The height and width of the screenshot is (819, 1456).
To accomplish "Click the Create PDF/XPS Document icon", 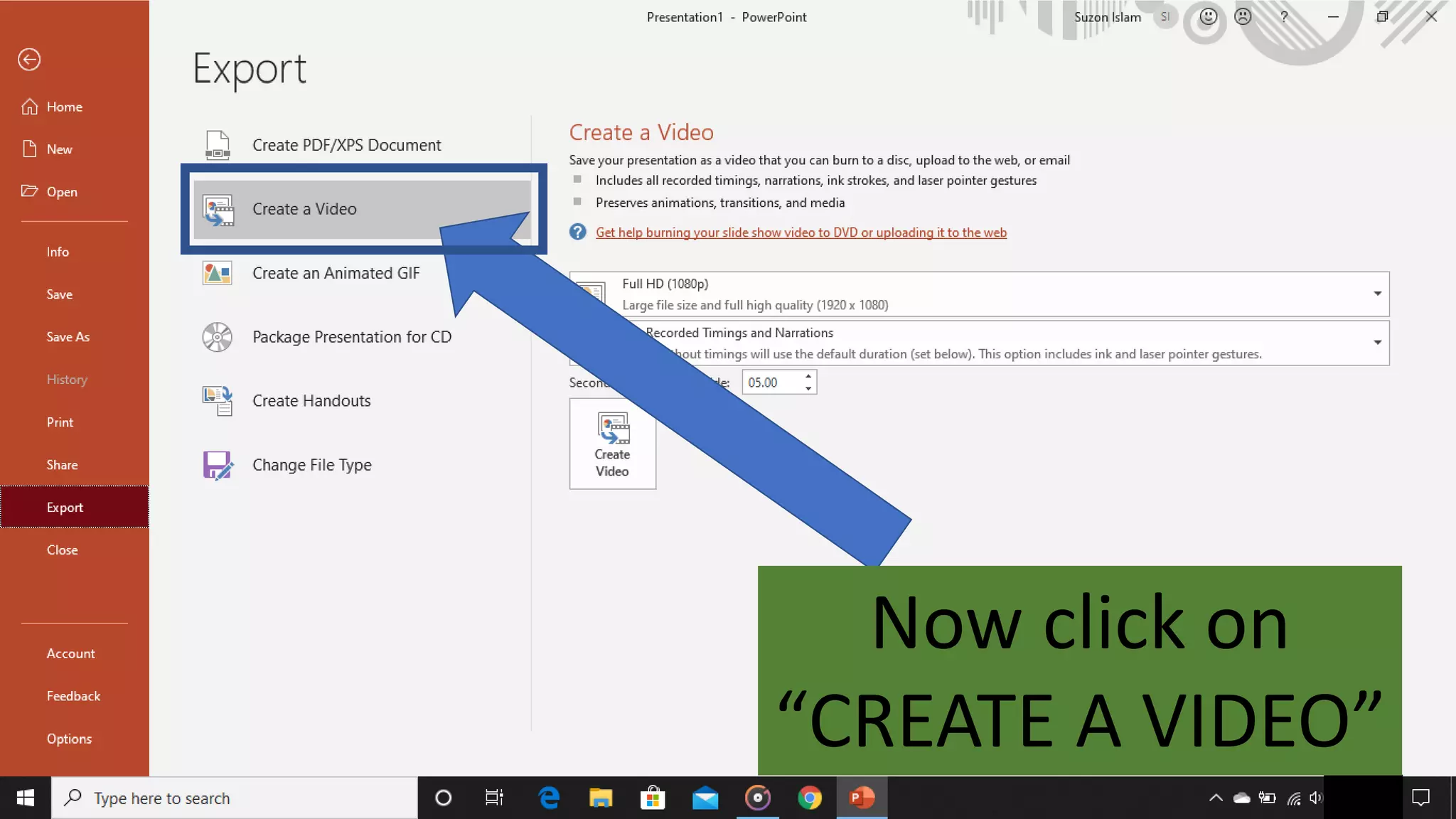I will (218, 145).
